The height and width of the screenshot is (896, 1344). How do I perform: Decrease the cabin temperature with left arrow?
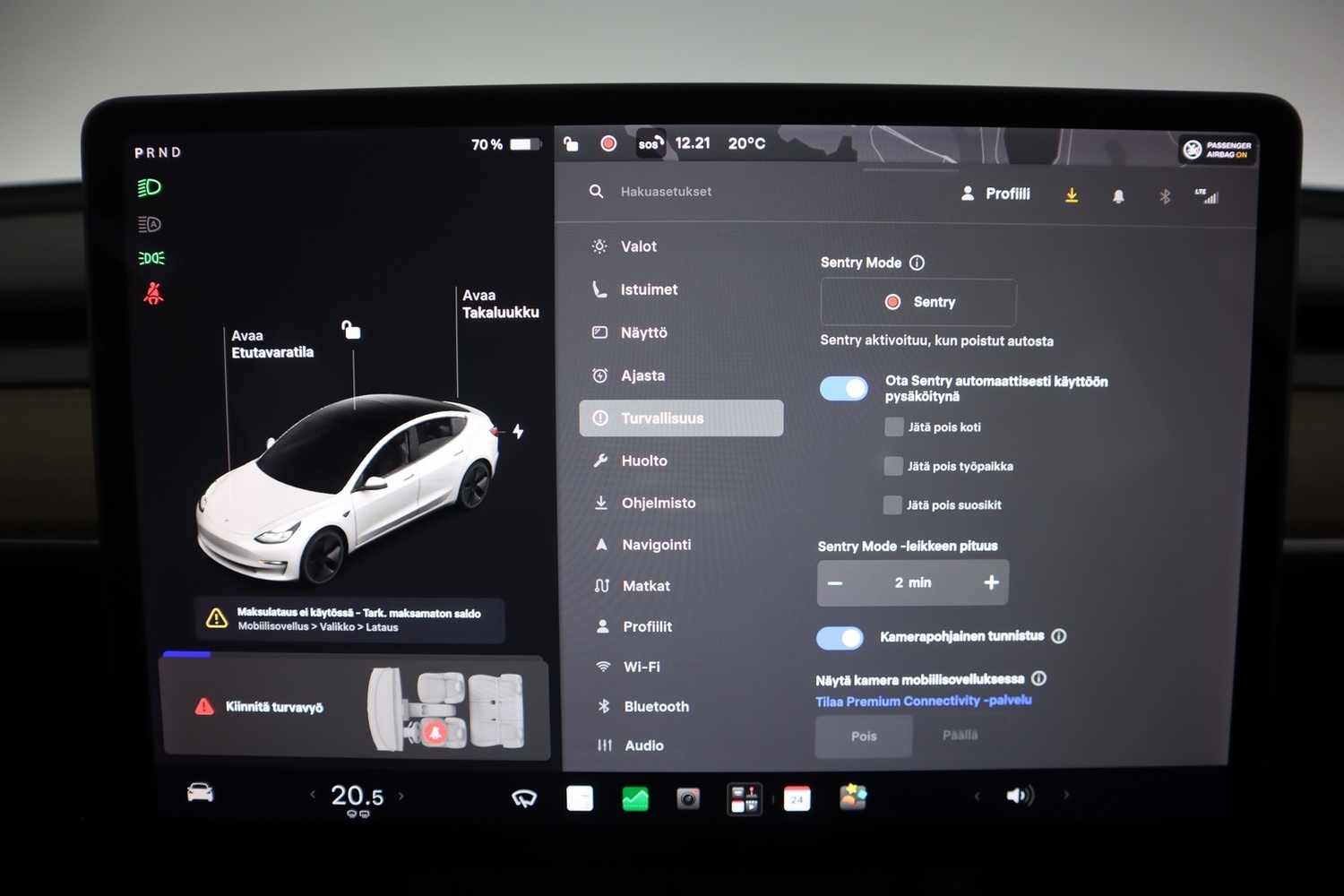pyautogui.click(x=313, y=795)
